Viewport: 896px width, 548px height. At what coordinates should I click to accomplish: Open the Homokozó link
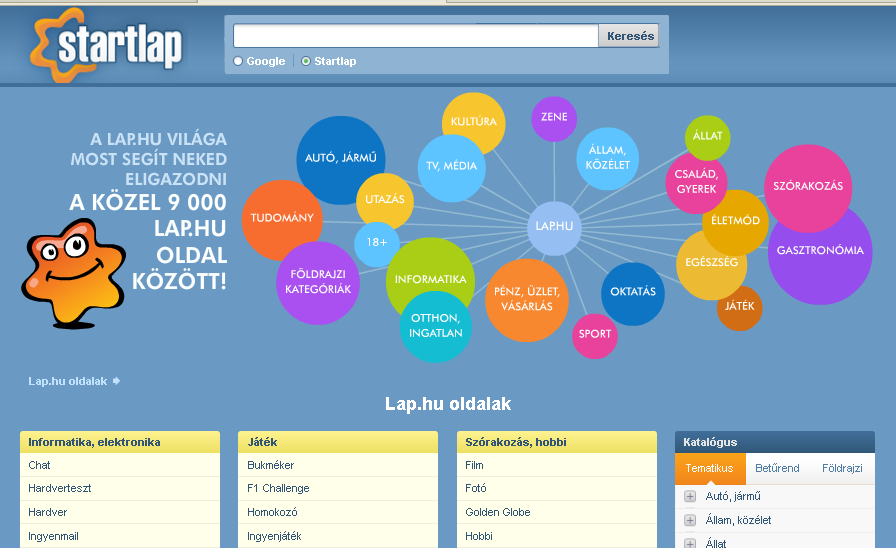coord(272,512)
